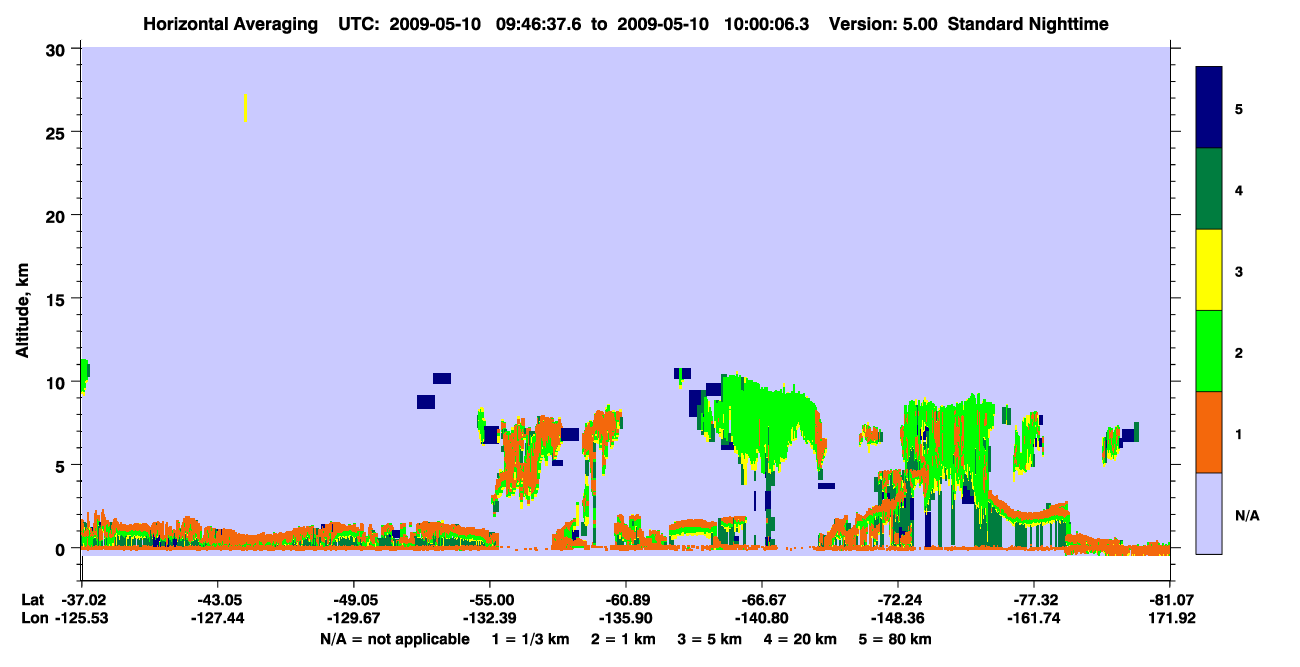Click the small green feature at 10 km on left edge
The height and width of the screenshot is (667, 1300).
click(85, 375)
